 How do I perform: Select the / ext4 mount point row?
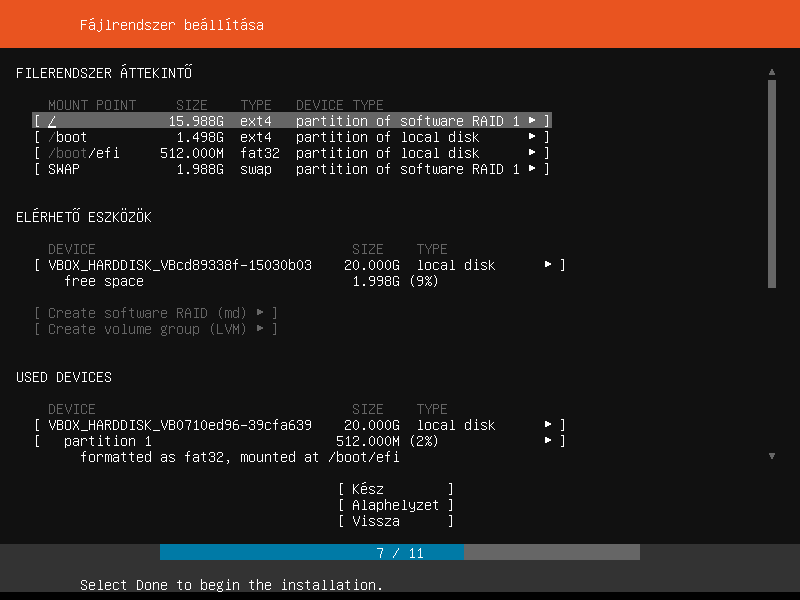tap(280, 121)
